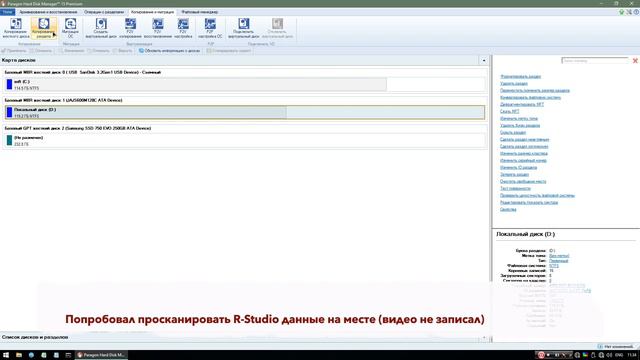Open P2V adjust settings tool
Viewport: 640px width, 360px height.
(183, 28)
